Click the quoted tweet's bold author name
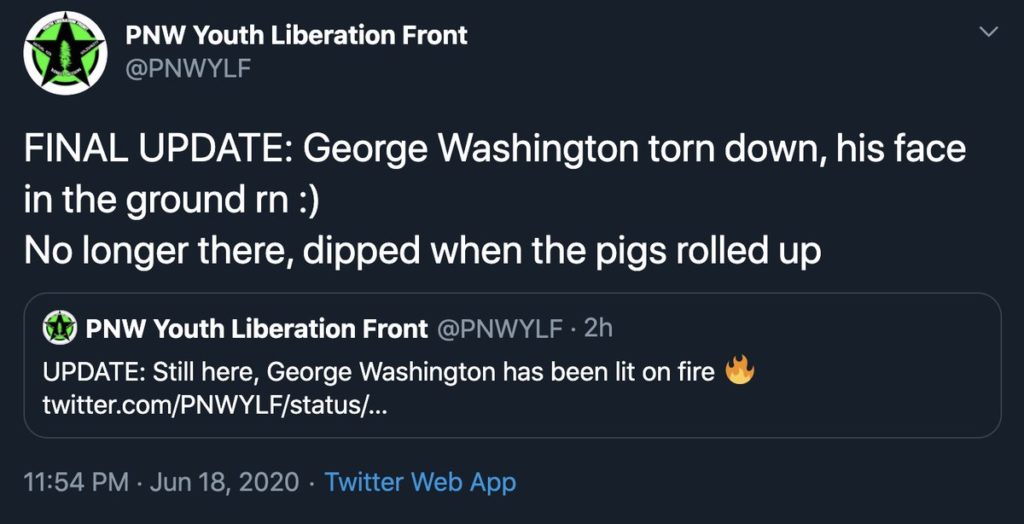1024x524 pixels. pos(257,328)
